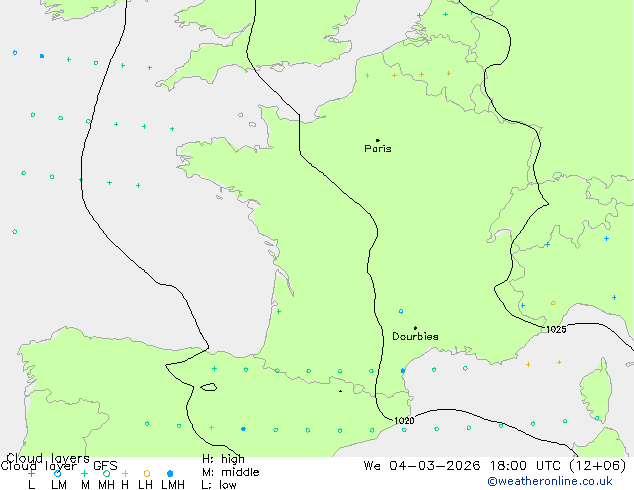Screen dimensions: 634x490
Task: Click the 'M: middle' legend text
Action: point(230,472)
